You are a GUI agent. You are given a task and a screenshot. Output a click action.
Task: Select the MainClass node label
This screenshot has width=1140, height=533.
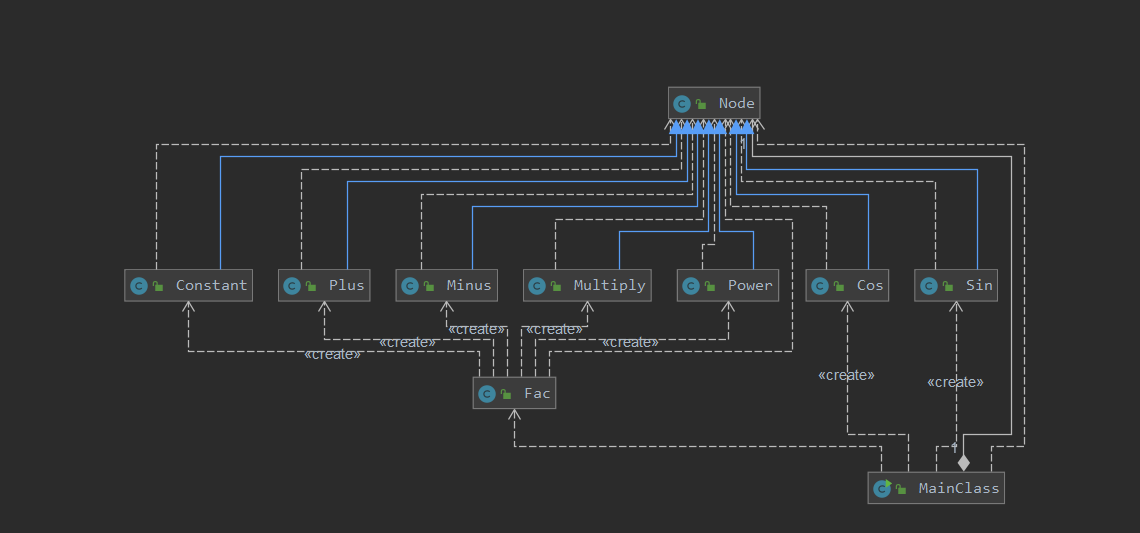(x=959, y=488)
